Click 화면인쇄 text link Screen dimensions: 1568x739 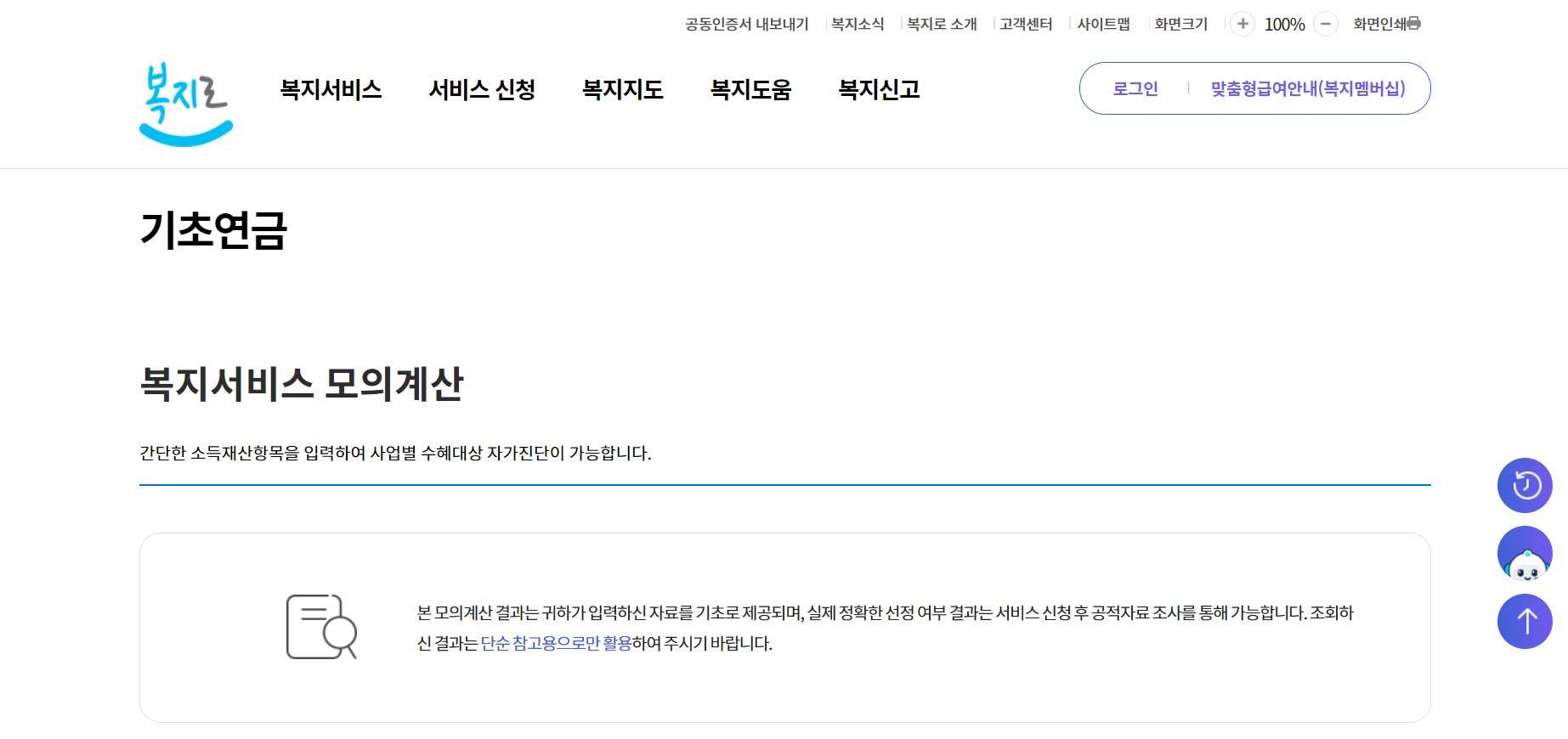(x=1379, y=24)
